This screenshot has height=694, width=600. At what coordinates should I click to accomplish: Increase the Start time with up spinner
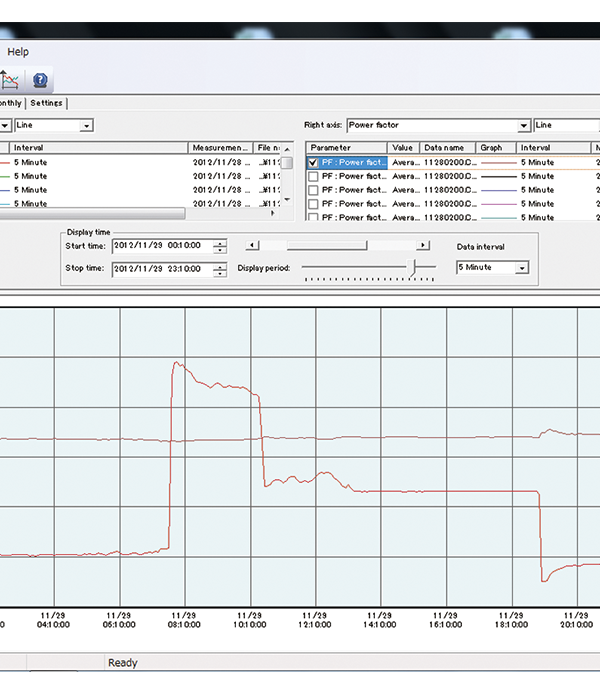tap(220, 243)
